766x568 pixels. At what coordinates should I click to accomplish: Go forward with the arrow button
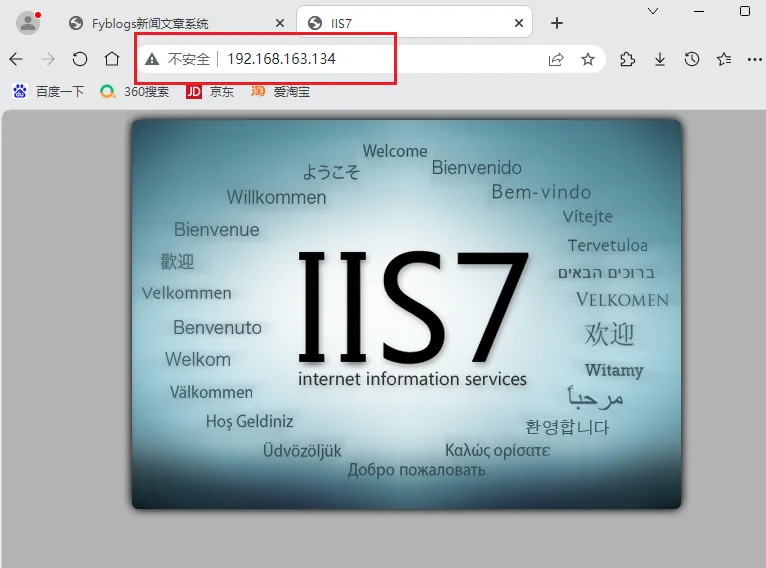pos(48,59)
